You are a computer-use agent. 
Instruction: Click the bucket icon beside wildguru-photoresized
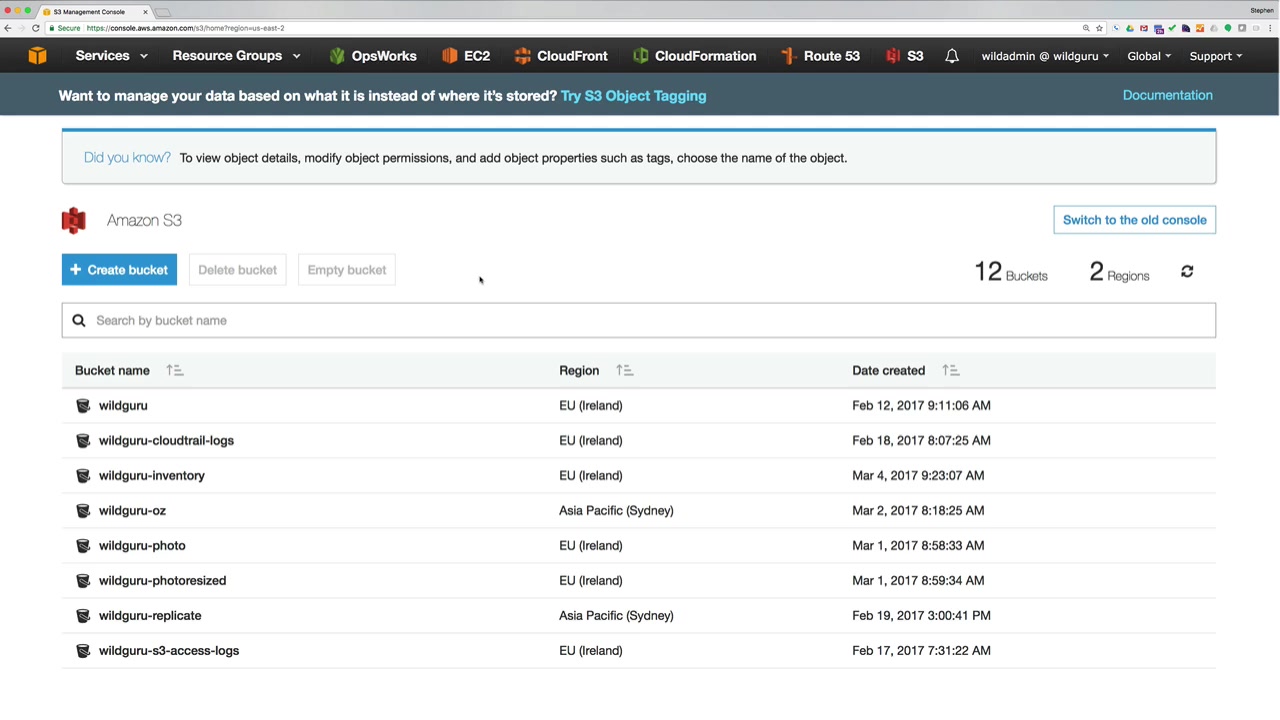tap(83, 580)
